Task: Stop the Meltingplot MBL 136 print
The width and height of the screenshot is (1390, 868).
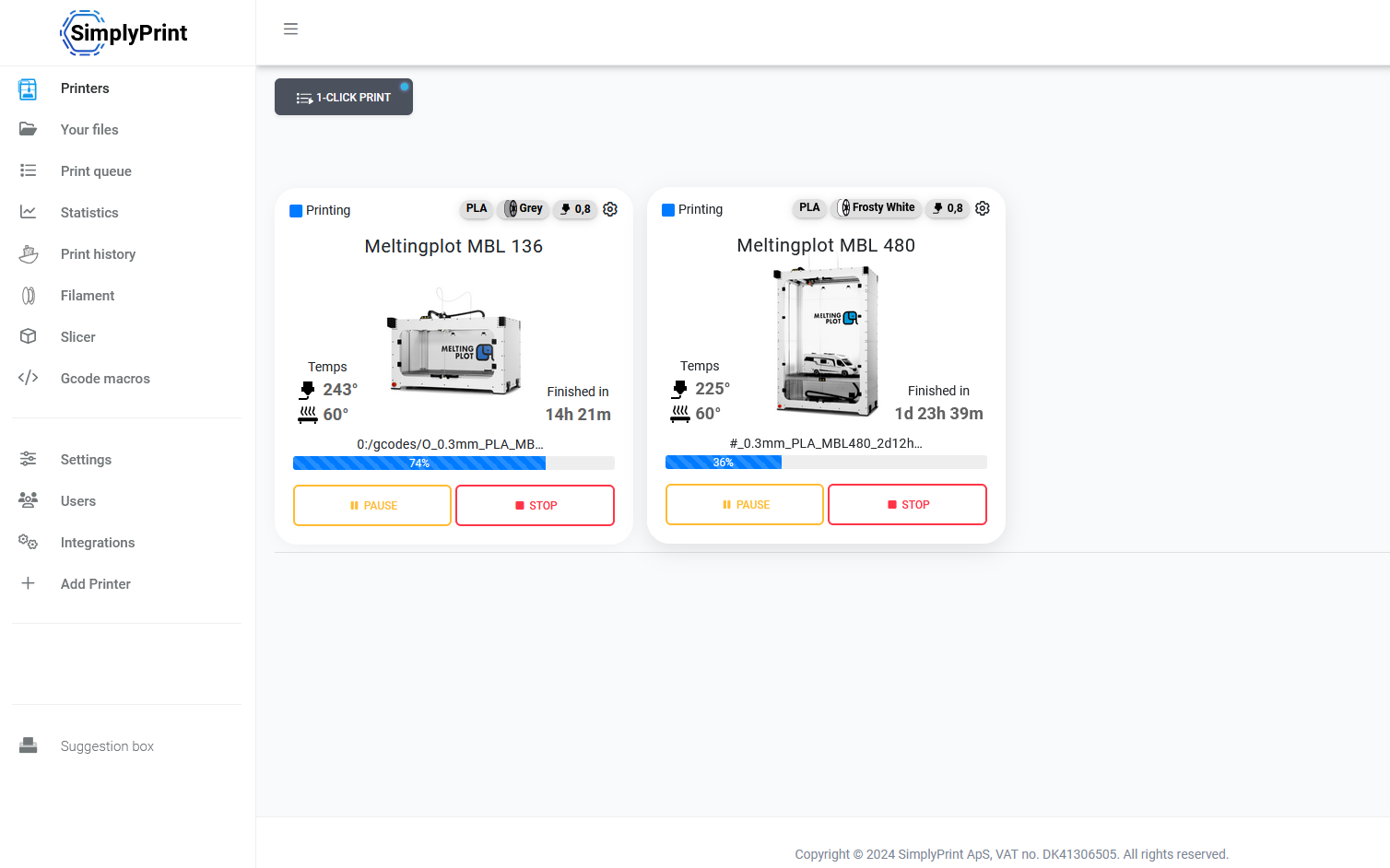Action: coord(535,505)
